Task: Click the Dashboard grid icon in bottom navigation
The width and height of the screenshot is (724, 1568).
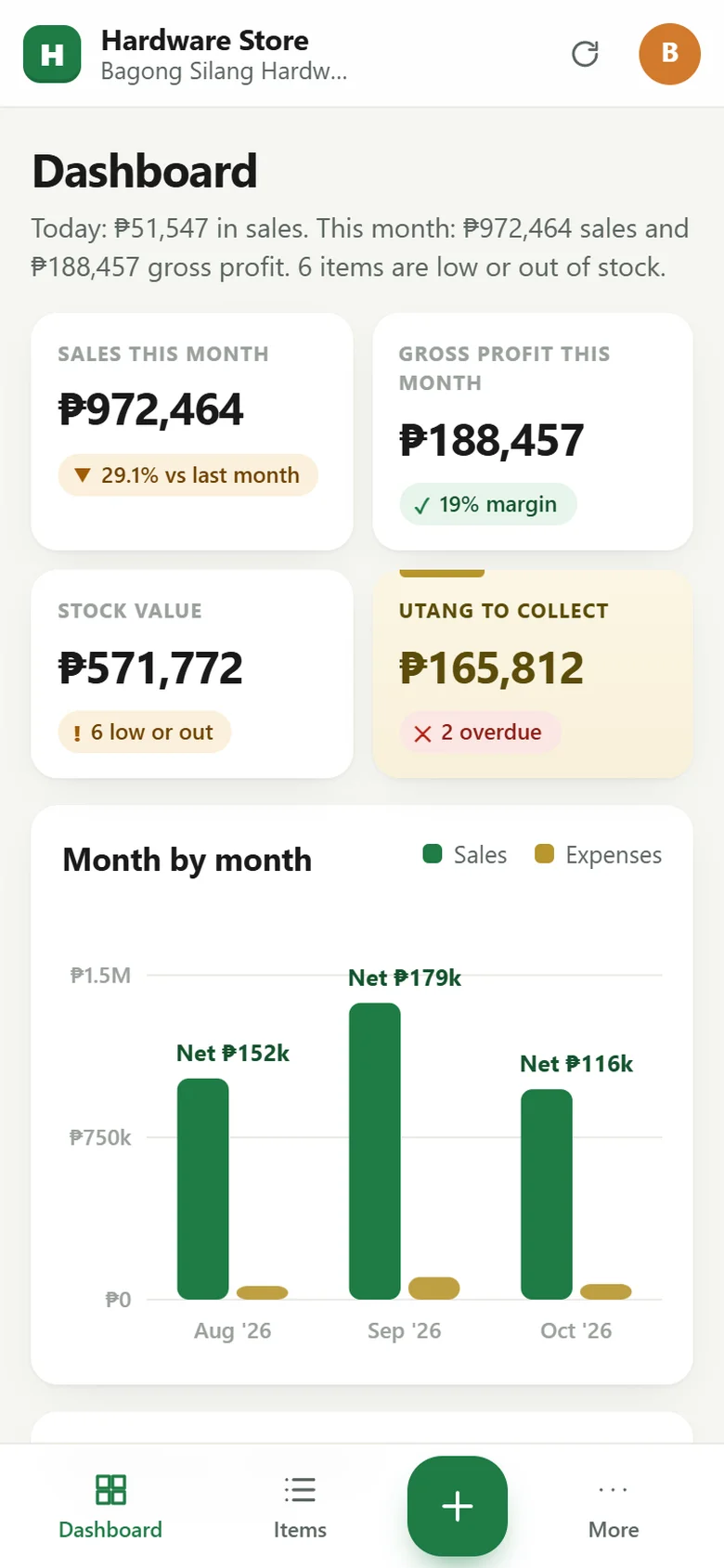Action: (110, 1489)
